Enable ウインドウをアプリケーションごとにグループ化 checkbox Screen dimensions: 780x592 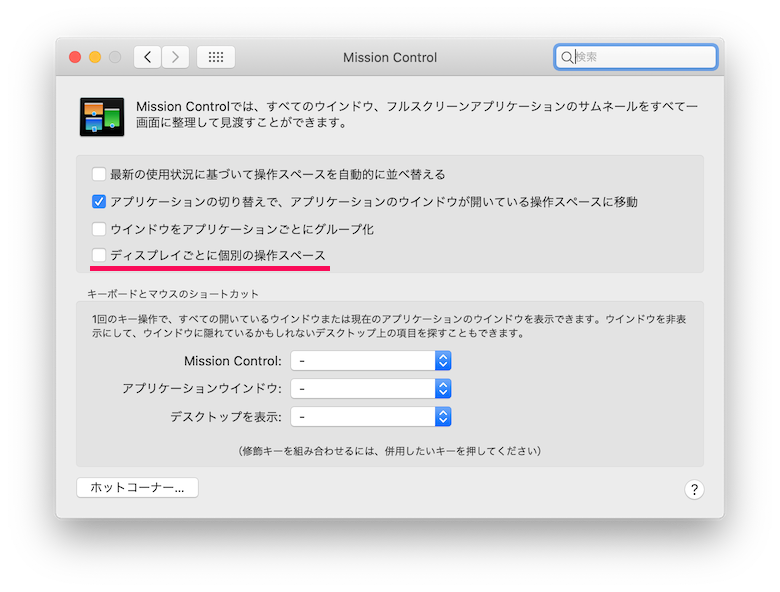(99, 229)
